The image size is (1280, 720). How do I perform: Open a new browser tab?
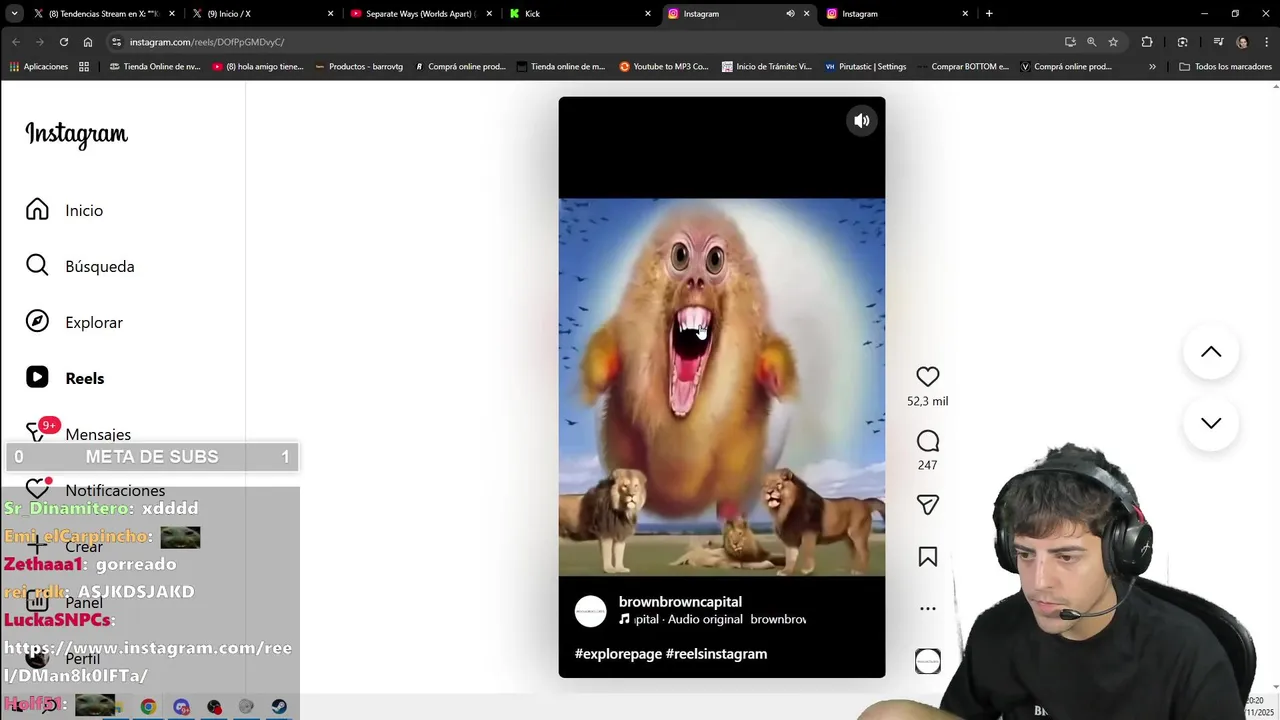pos(989,14)
